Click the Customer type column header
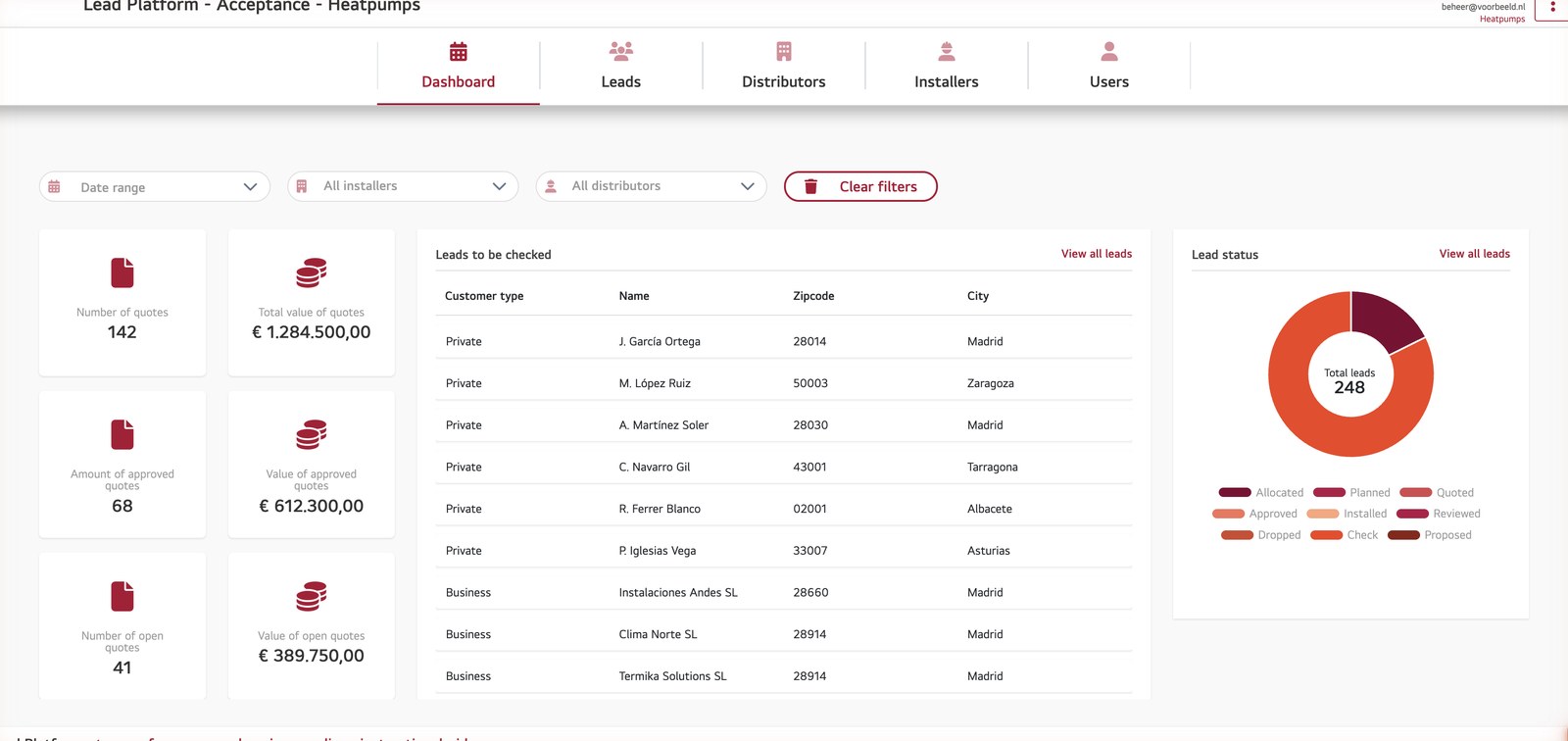 click(x=484, y=296)
